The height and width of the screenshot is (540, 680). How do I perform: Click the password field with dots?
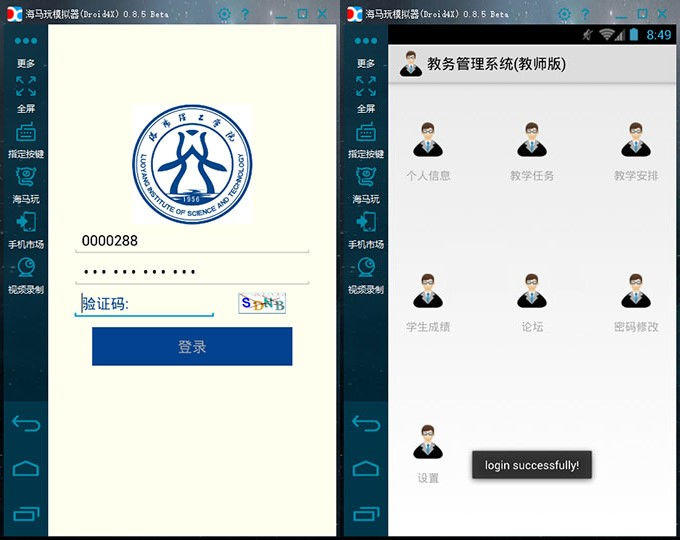pyautogui.click(x=192, y=272)
